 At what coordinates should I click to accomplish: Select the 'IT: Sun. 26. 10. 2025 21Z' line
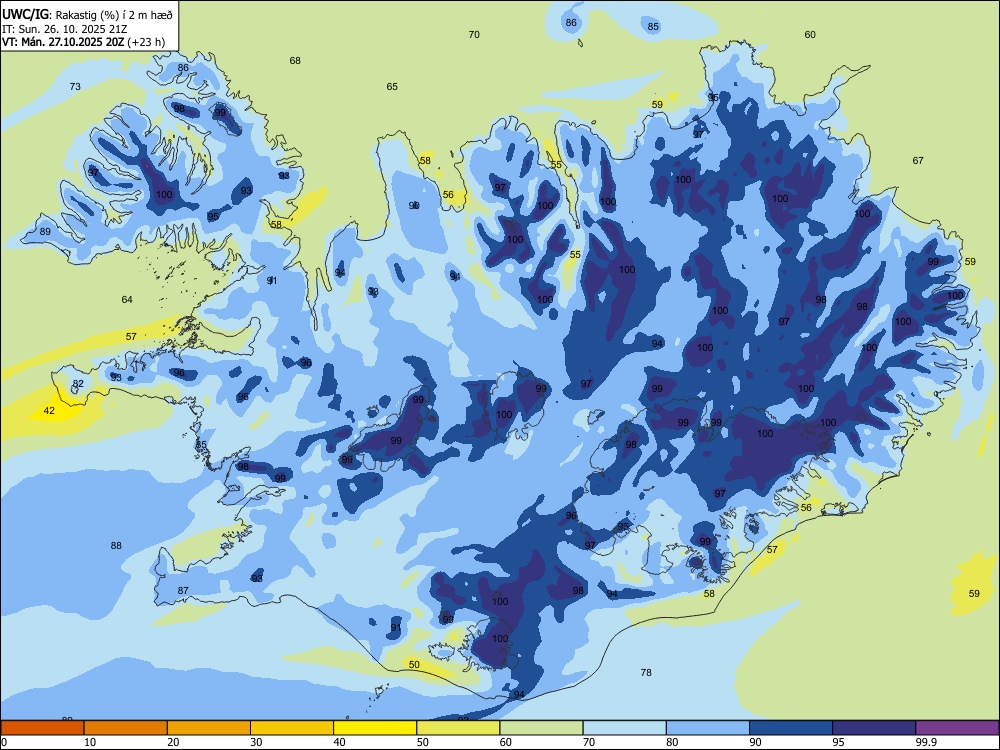tap(64, 29)
